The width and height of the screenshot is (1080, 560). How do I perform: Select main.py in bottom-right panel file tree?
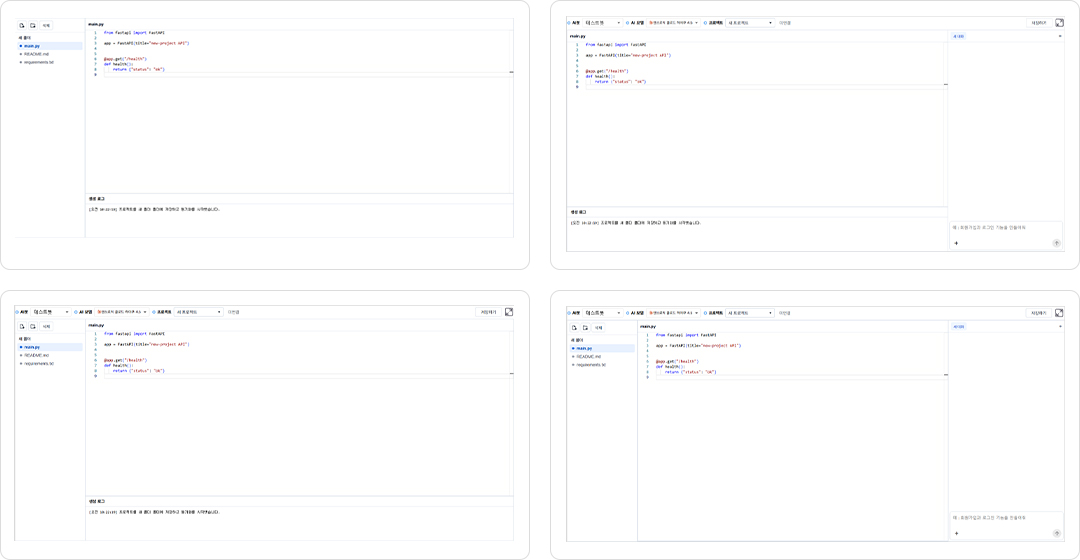click(x=584, y=349)
